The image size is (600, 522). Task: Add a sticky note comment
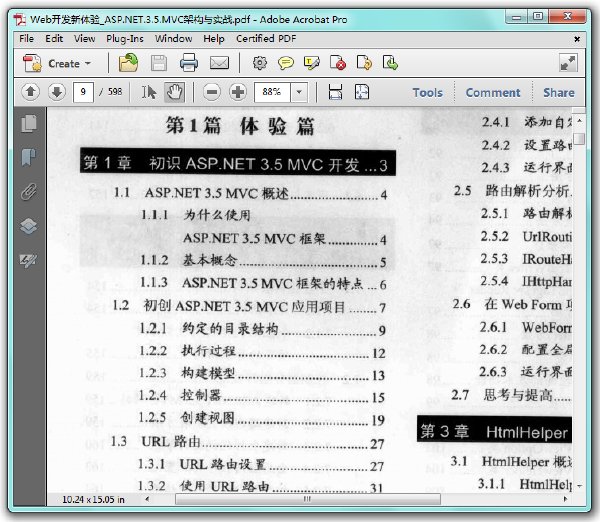[286, 63]
